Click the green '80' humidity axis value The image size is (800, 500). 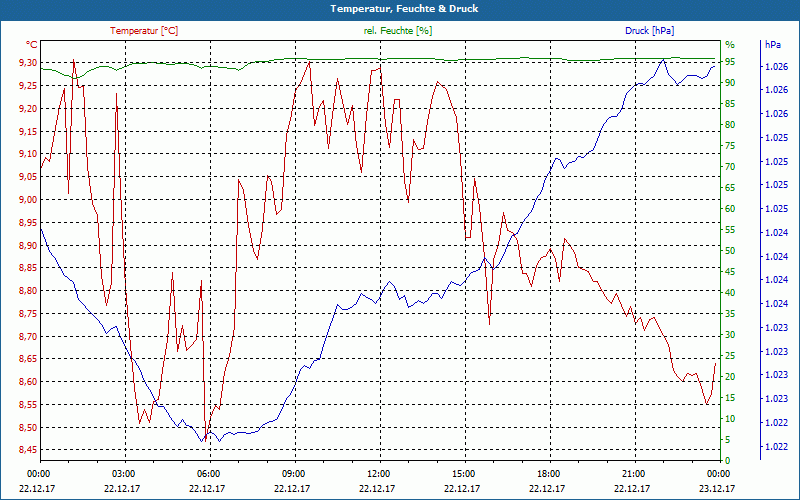click(730, 125)
